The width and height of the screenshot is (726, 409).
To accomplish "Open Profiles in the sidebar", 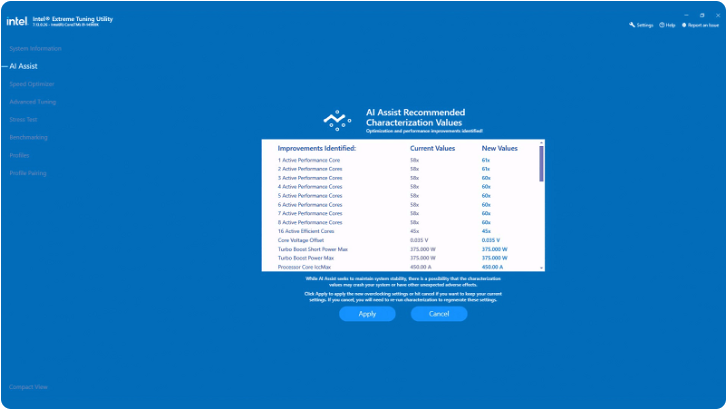I will point(19,155).
